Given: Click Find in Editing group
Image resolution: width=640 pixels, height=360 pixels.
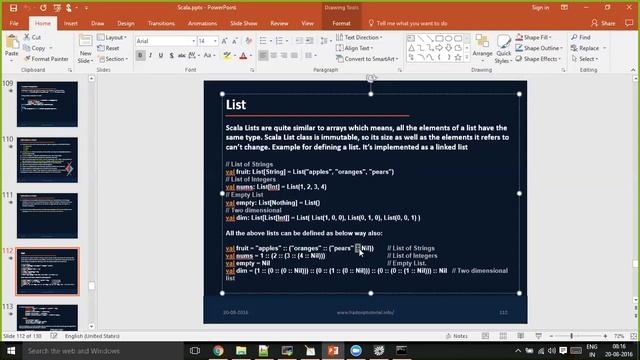Looking at the screenshot, I should [581, 37].
